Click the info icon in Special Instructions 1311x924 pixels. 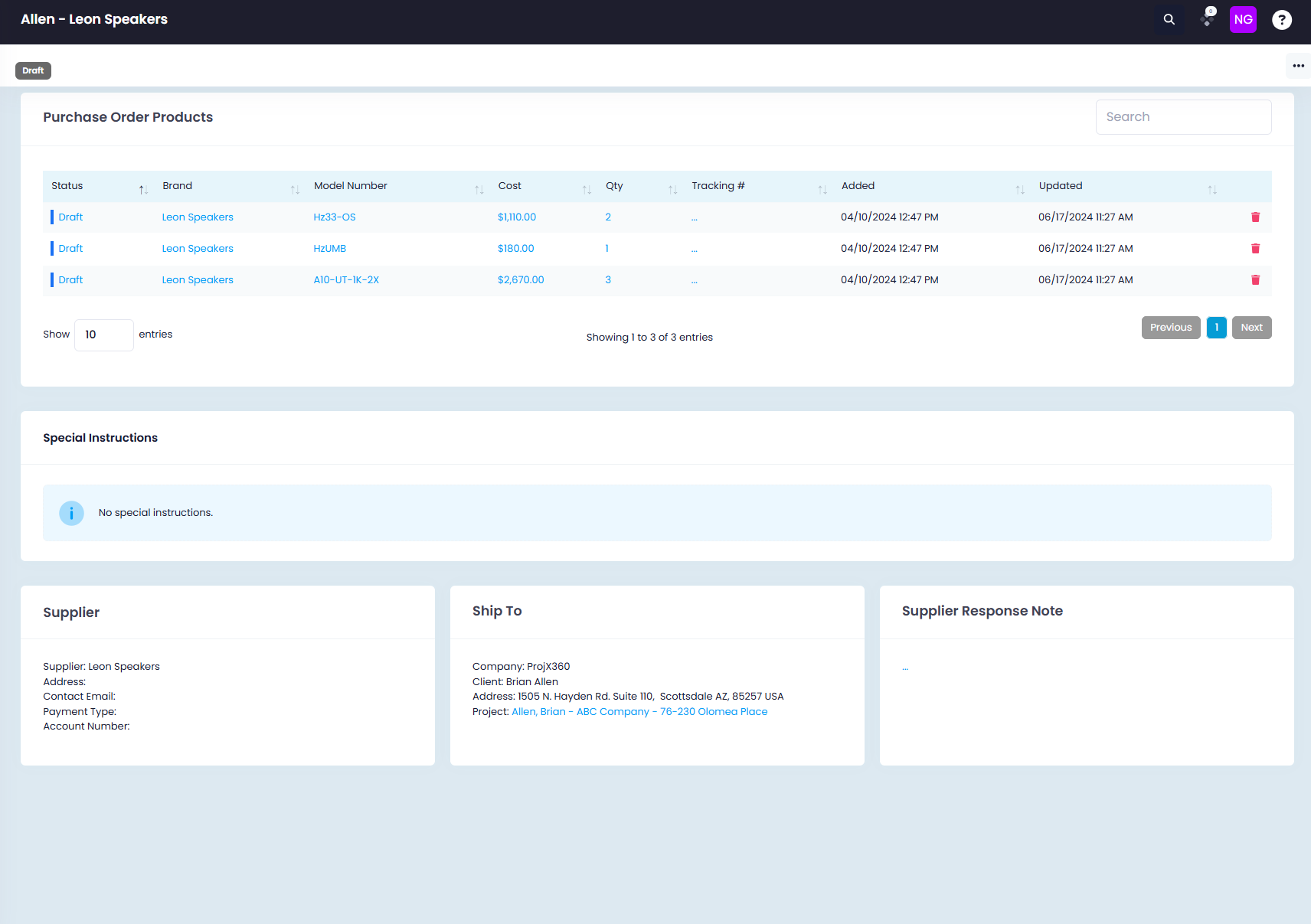[71, 513]
